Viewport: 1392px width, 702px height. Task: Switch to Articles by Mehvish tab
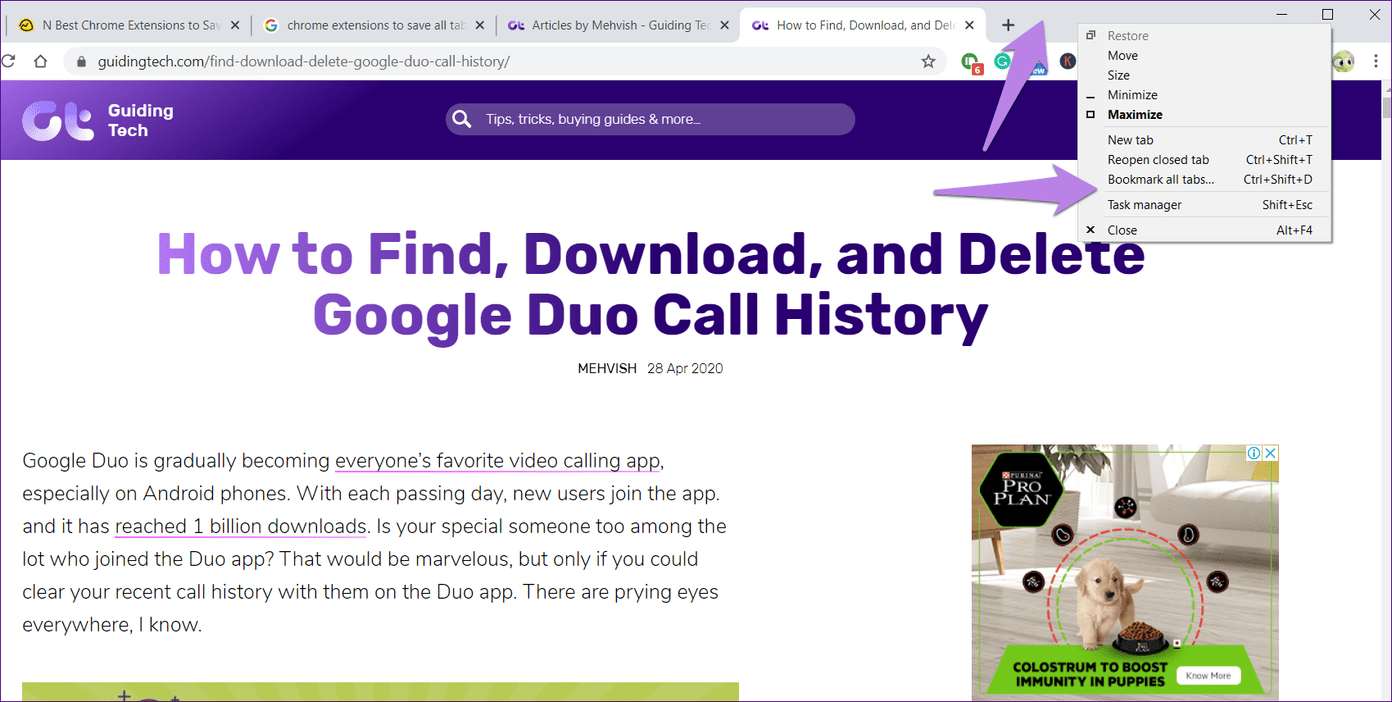point(617,25)
